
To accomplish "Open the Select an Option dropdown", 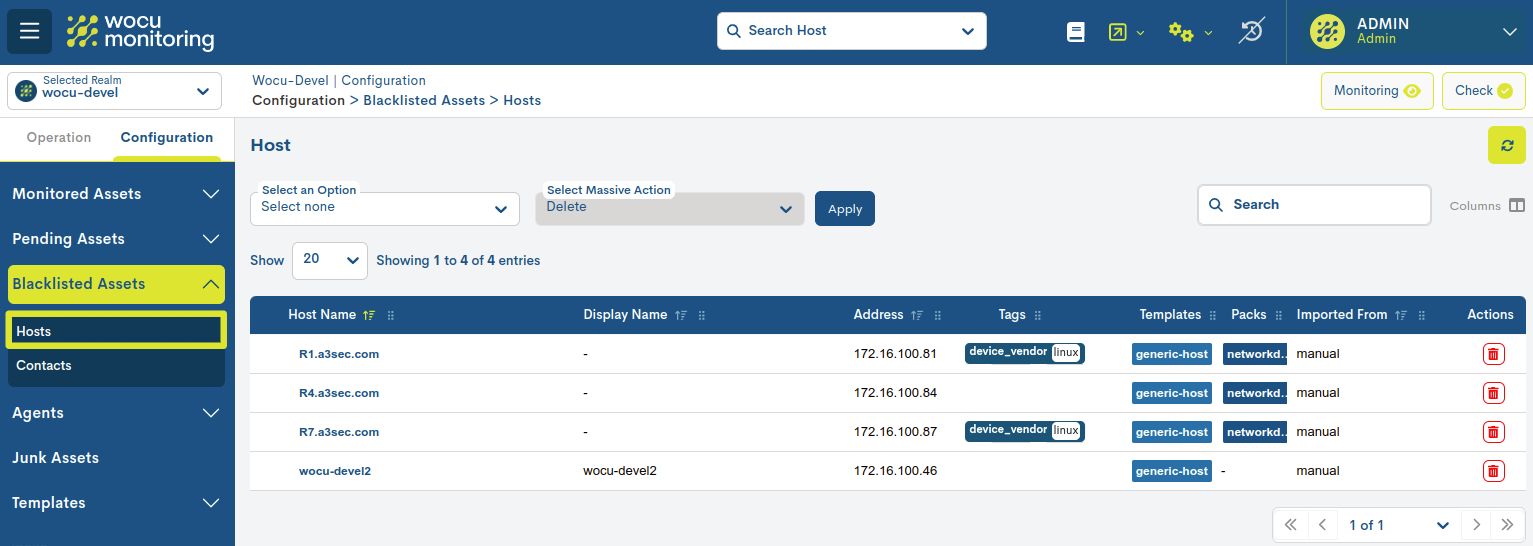I will click(x=384, y=208).
